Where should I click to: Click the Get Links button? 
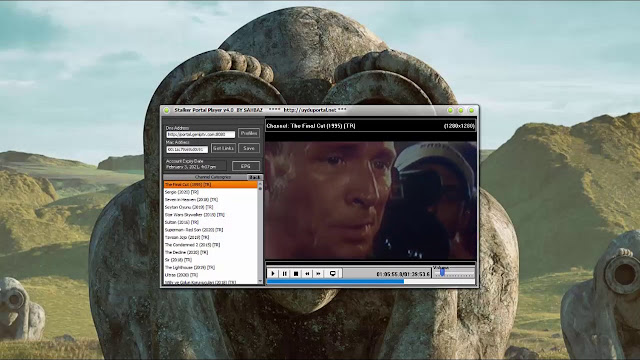pos(223,148)
